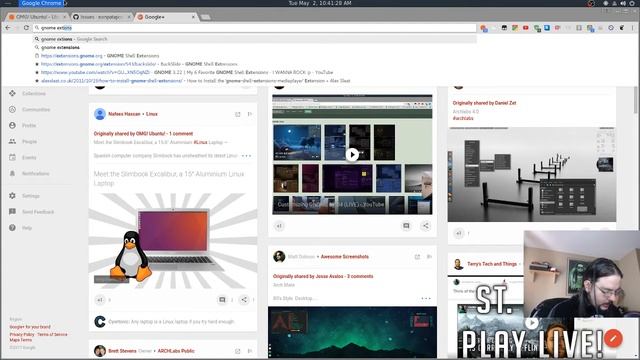Screen dimensions: 640x360
Task: Play the desktop customizing YouTube video
Action: click(352, 155)
